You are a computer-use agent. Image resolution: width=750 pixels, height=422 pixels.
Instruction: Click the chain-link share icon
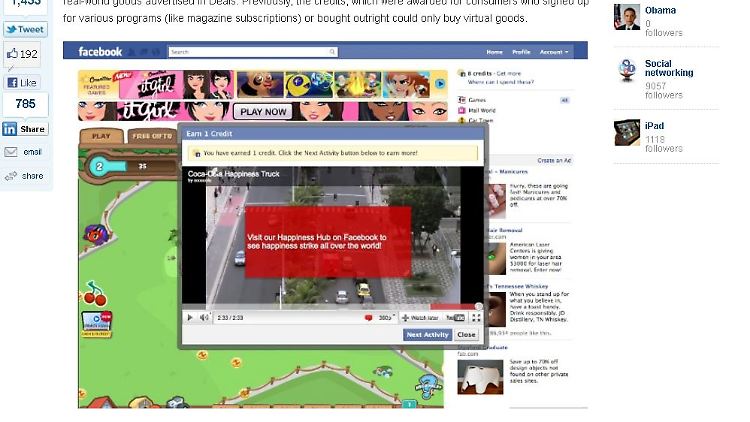(11, 176)
